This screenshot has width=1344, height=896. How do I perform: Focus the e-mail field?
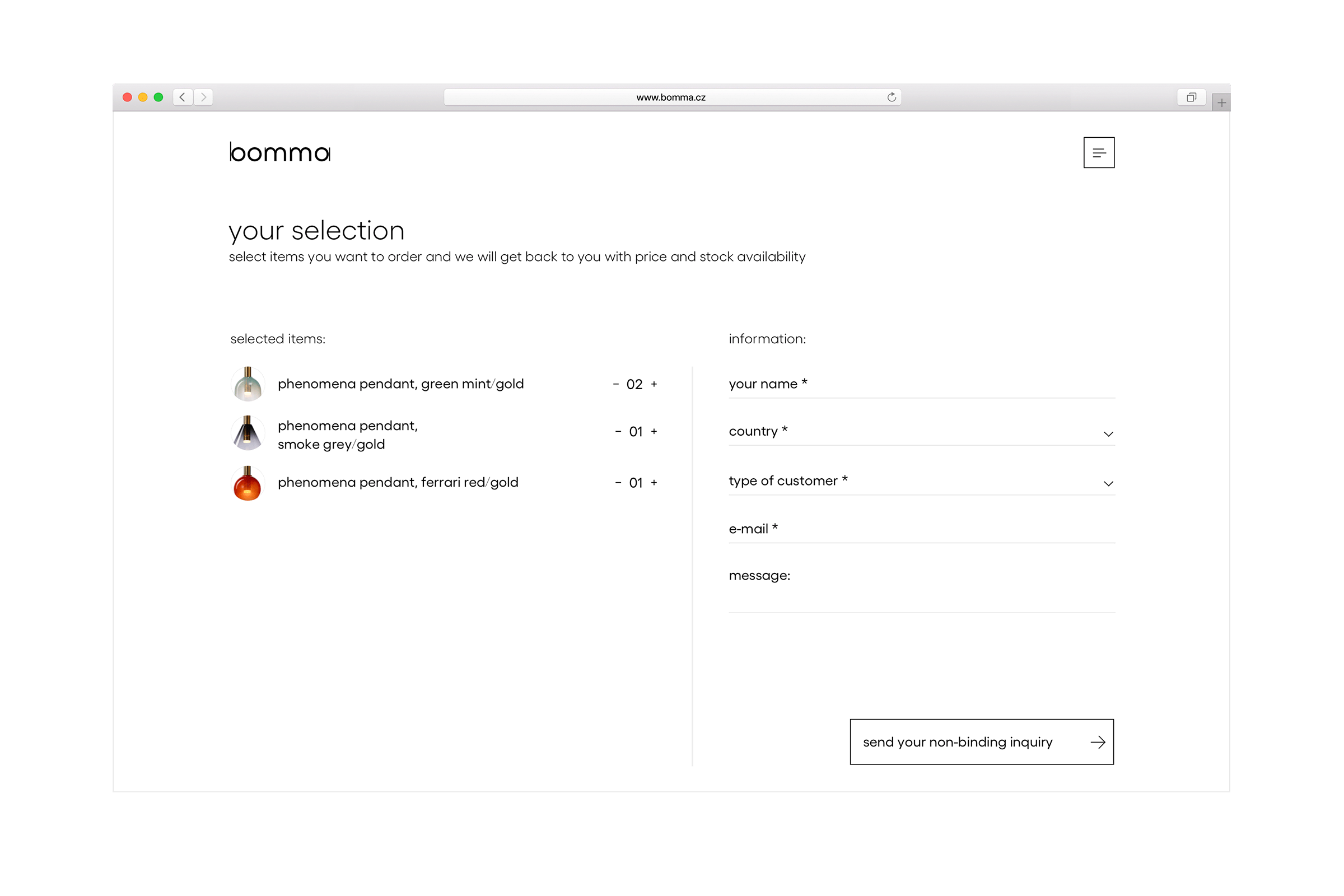922,529
